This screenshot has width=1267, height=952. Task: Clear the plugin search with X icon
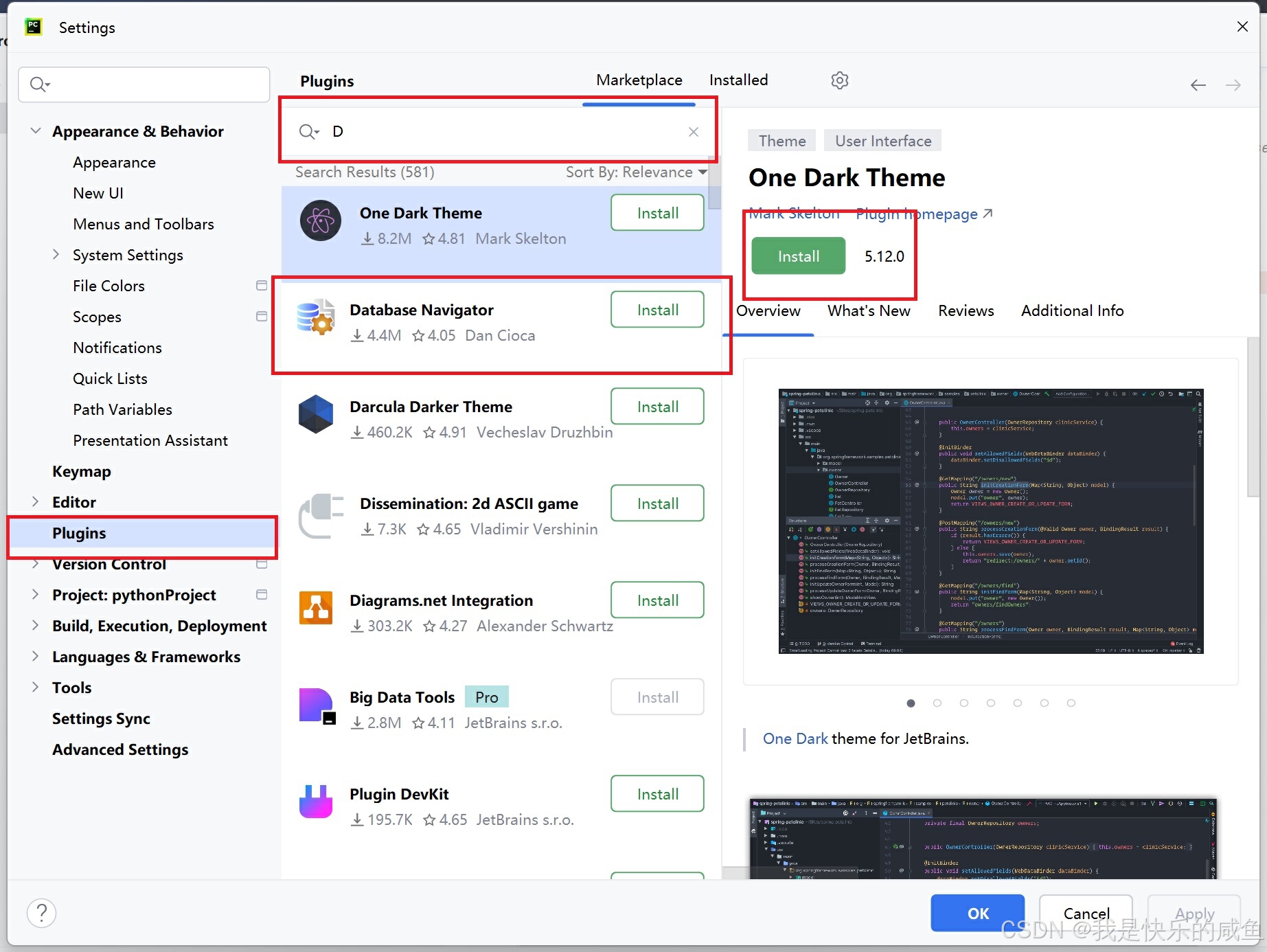coord(694,132)
